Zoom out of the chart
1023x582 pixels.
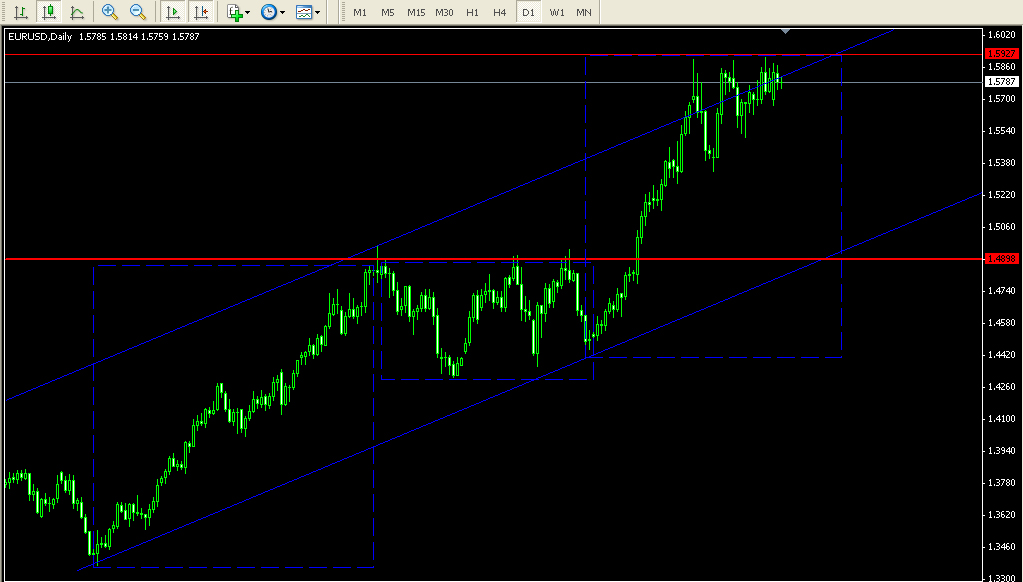138,12
